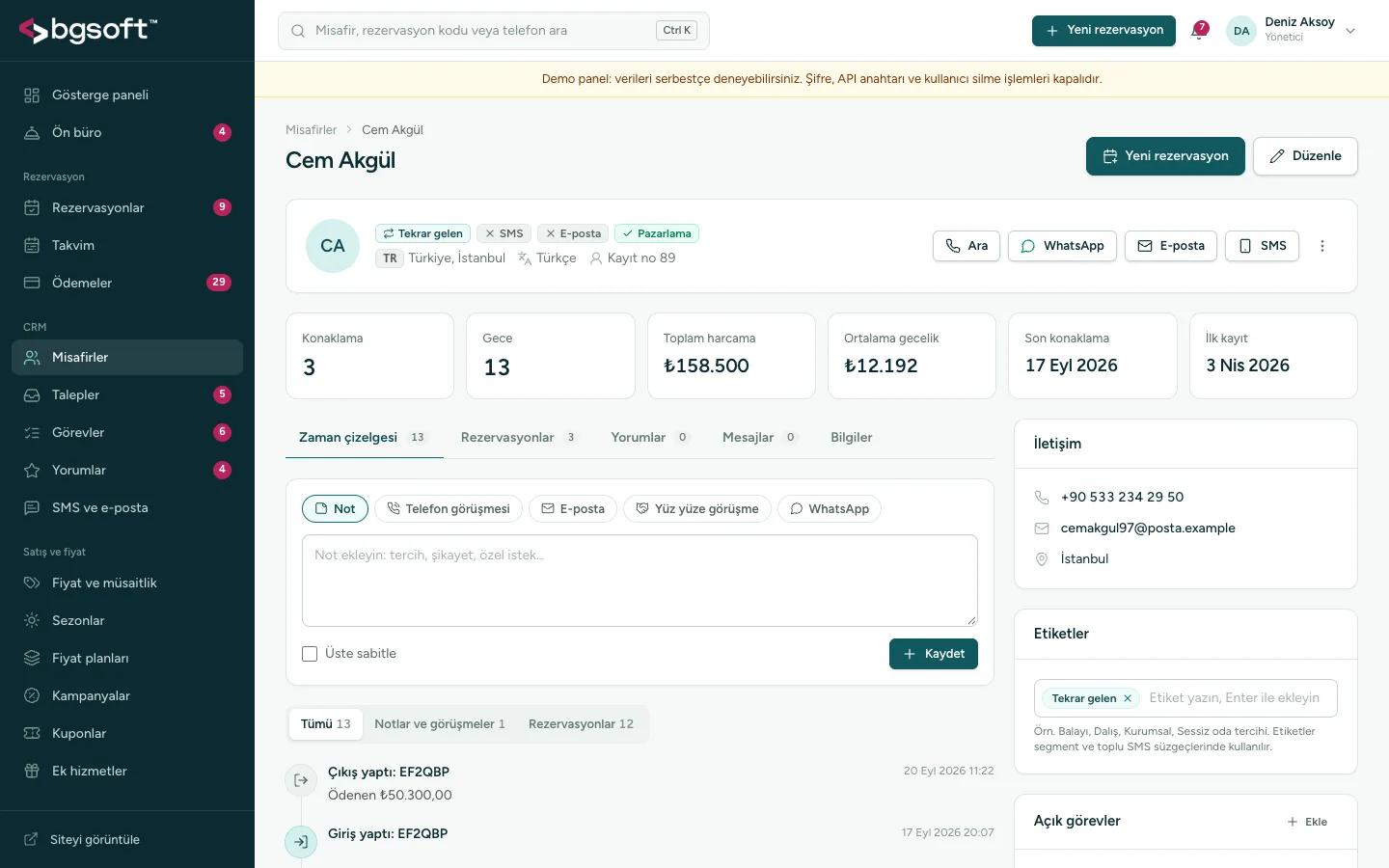Tick the Üste sabitle checkbox
Screen dimensions: 1389x868
(310, 654)
